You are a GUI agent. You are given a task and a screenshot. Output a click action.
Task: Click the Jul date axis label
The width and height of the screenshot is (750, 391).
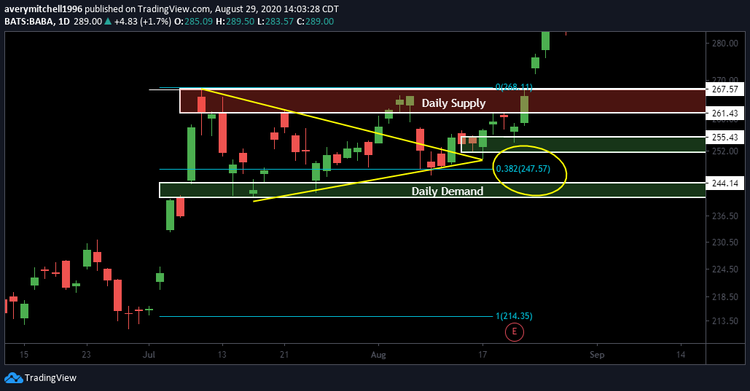click(x=149, y=355)
